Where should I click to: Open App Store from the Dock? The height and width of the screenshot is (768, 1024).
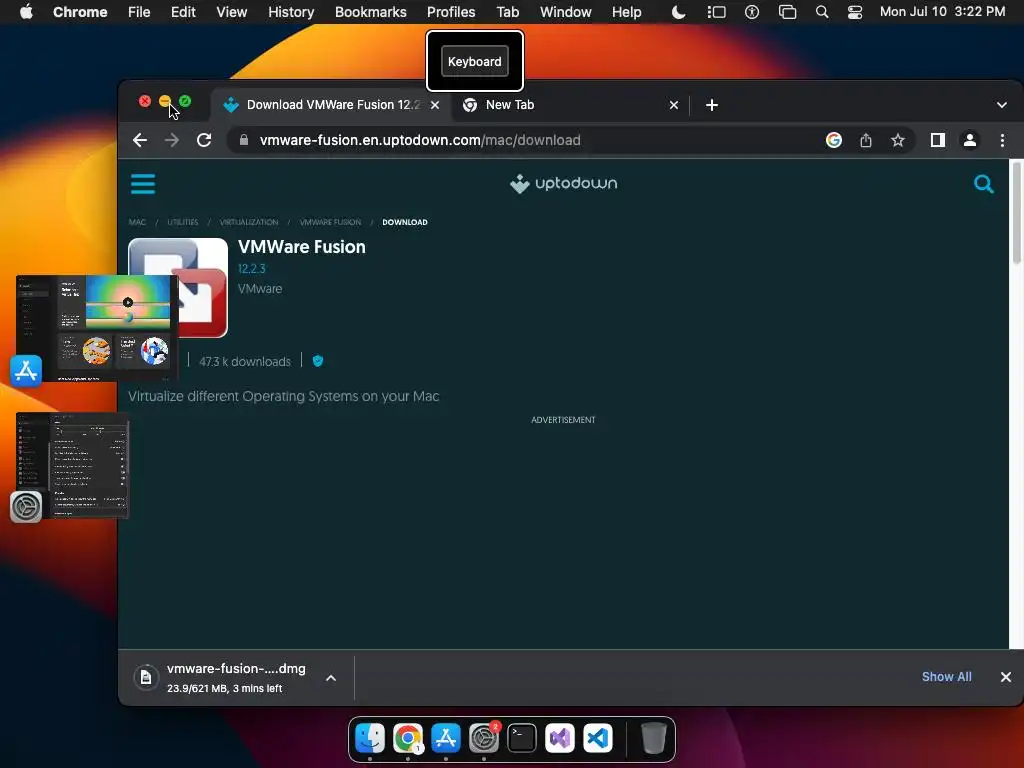point(445,738)
